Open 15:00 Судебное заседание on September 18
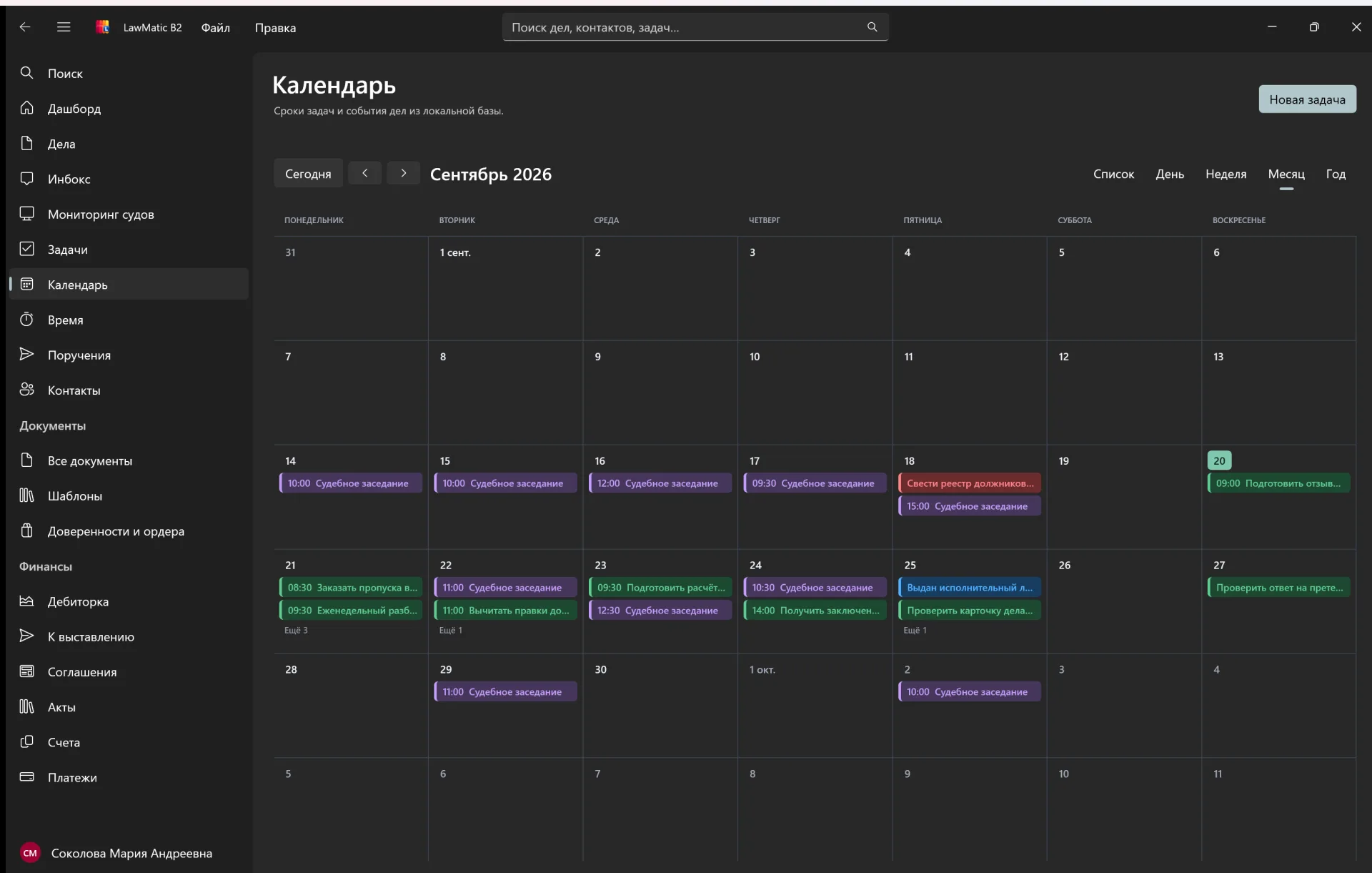Image resolution: width=1372 pixels, height=873 pixels. (970, 506)
